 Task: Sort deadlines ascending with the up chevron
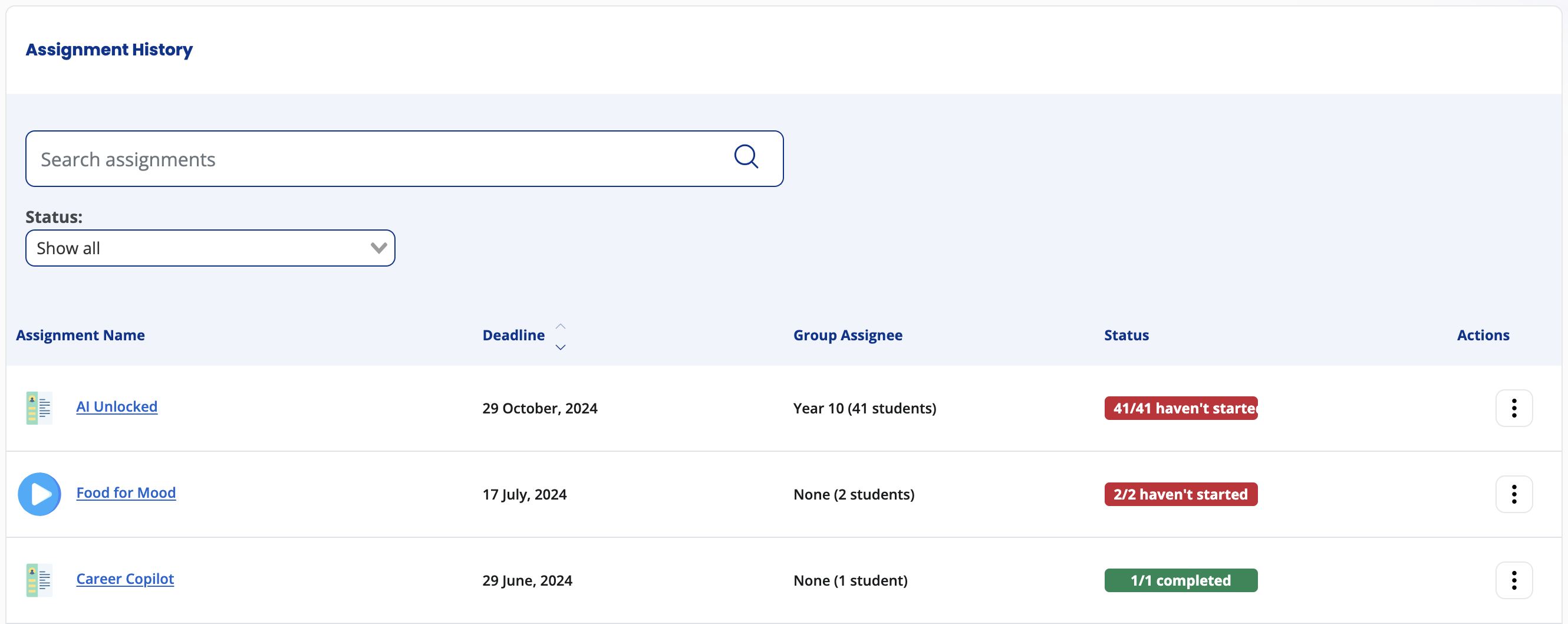(560, 324)
